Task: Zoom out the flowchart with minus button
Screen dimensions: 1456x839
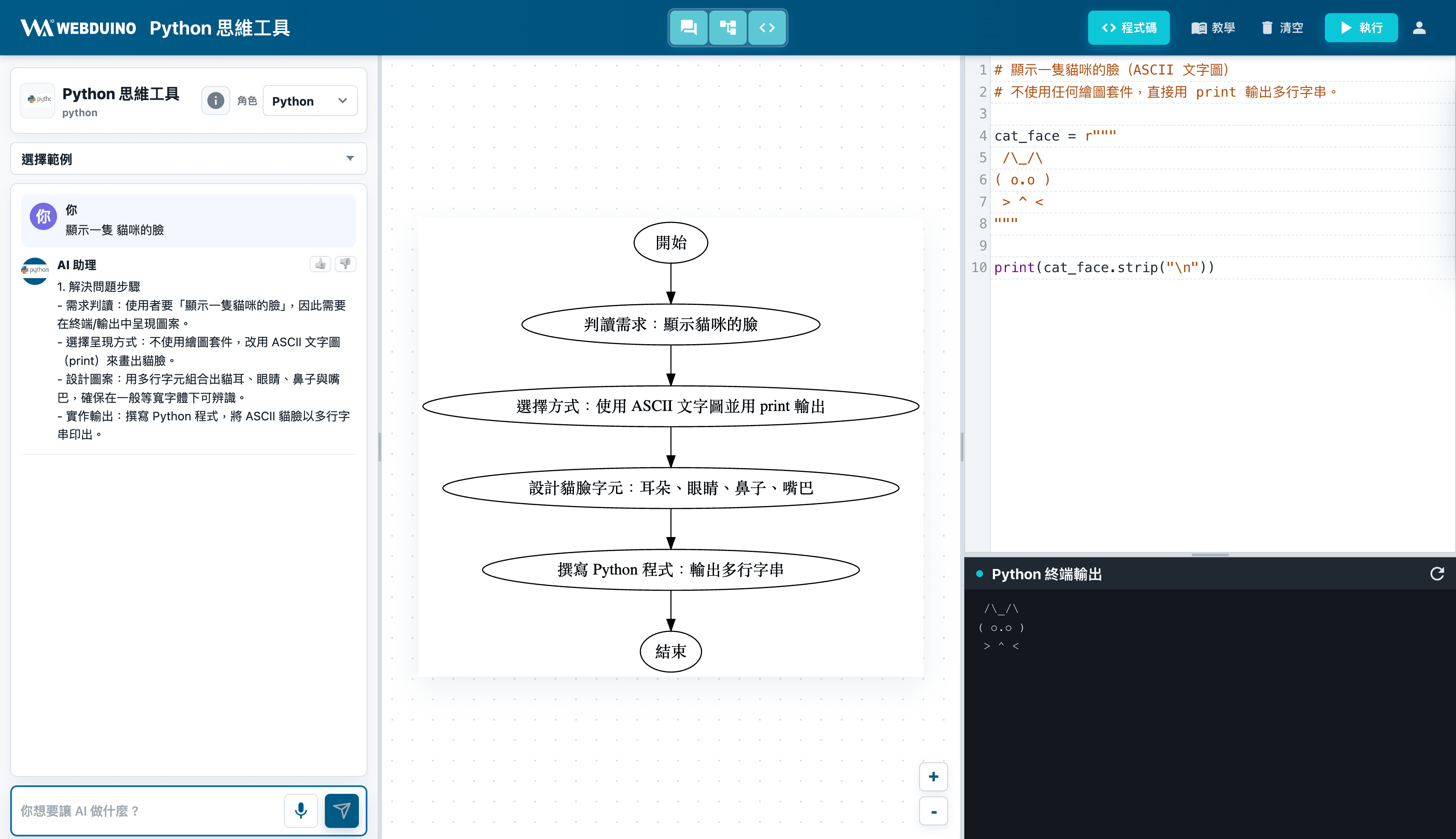Action: pos(933,811)
